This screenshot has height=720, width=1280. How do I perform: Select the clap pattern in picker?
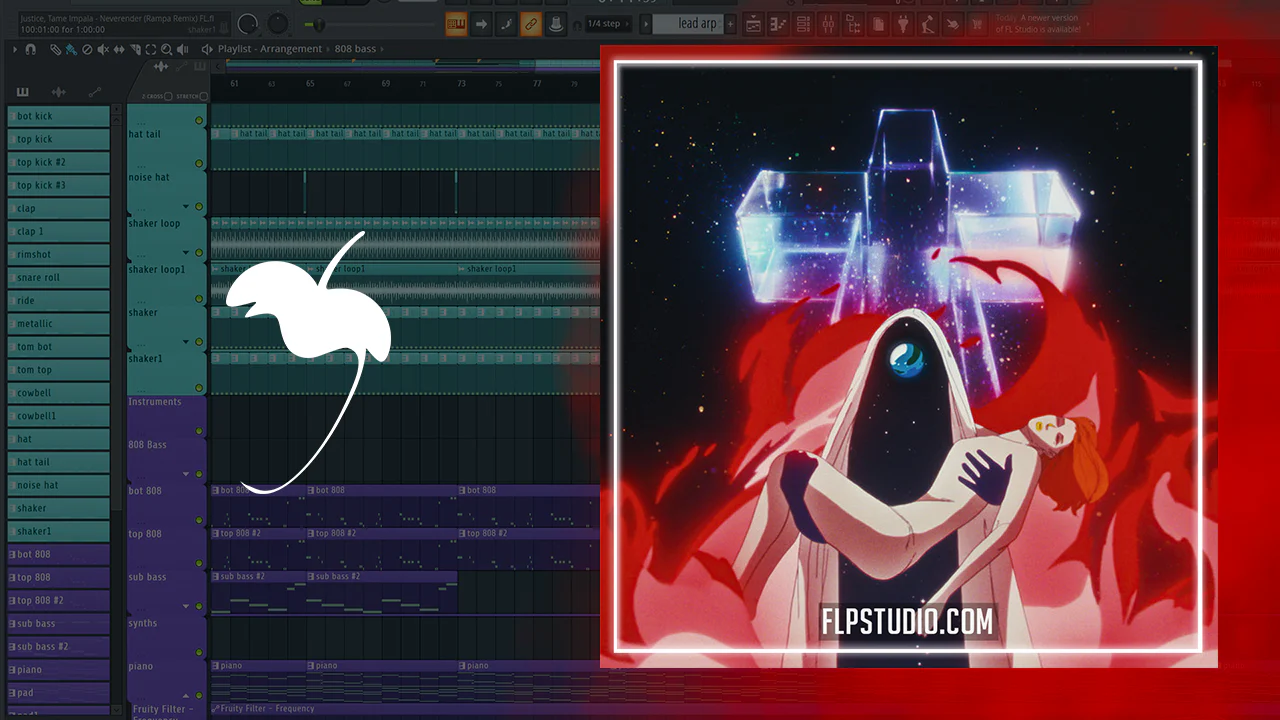[x=59, y=208]
